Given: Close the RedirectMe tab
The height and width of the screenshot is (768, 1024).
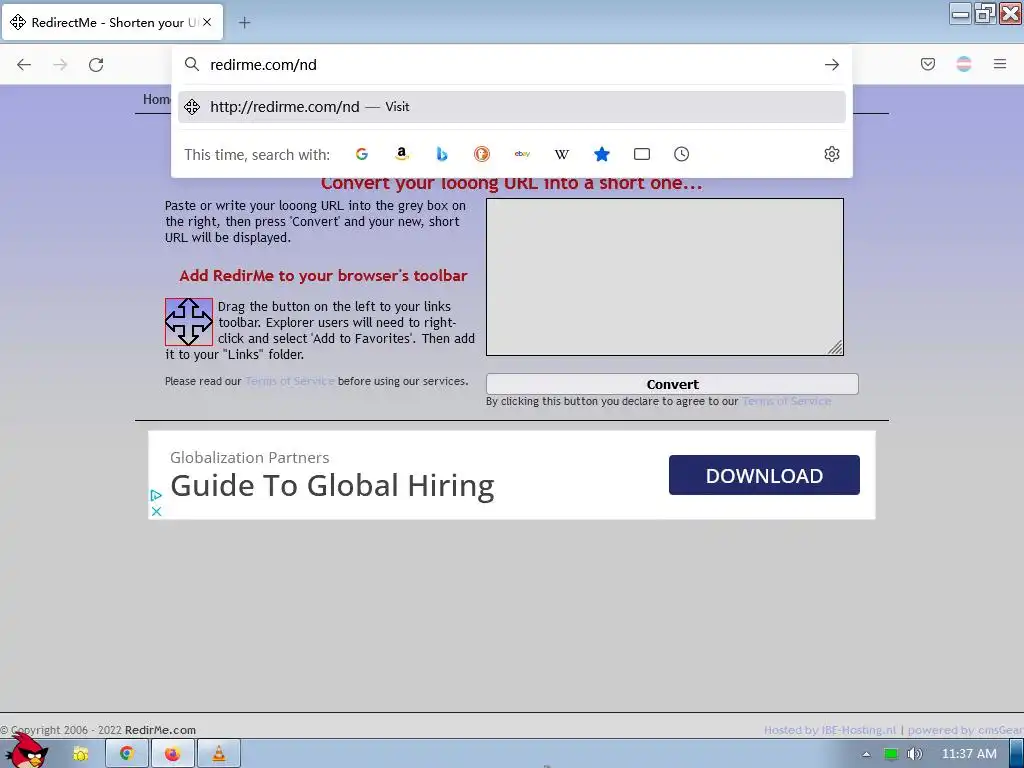Looking at the screenshot, I should 207,22.
